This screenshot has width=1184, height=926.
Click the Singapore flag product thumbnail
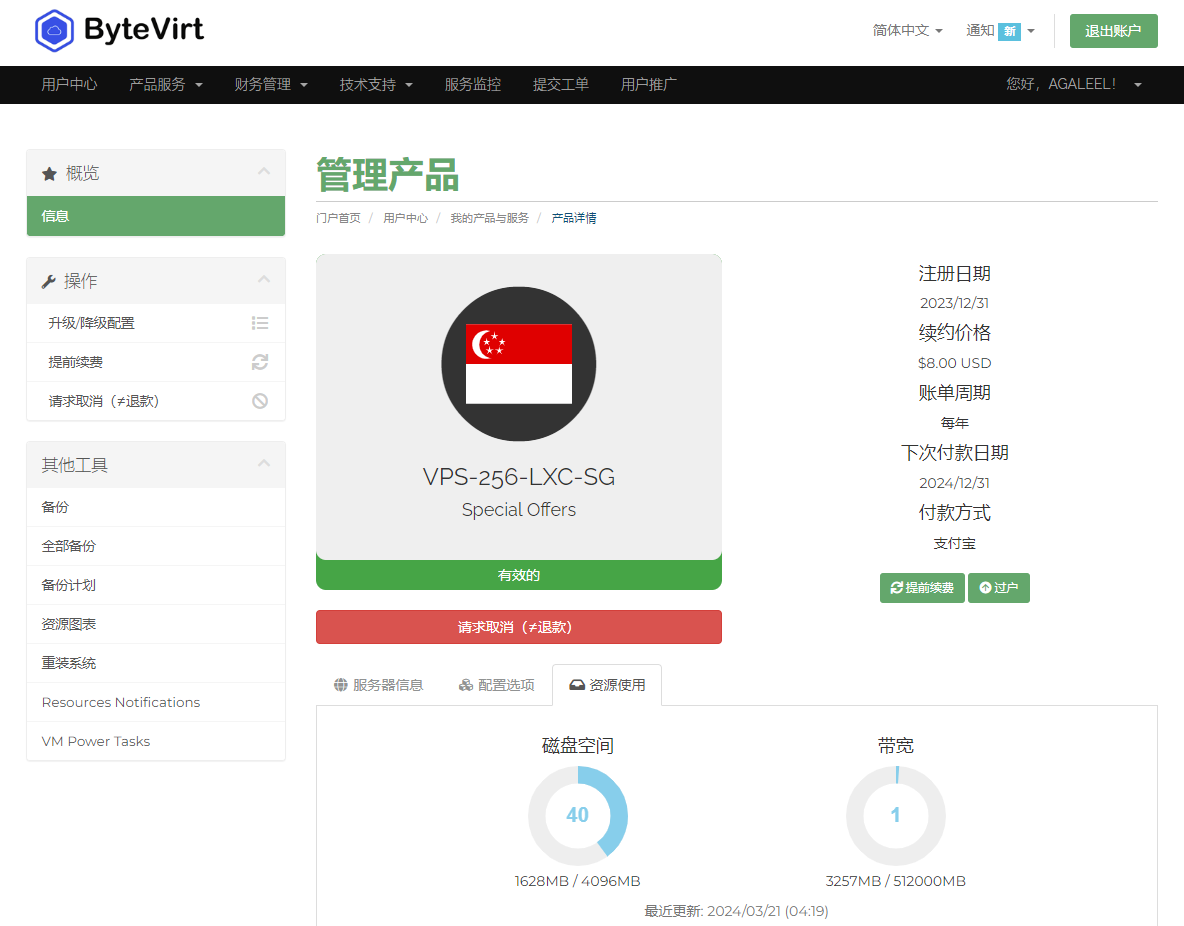(518, 363)
